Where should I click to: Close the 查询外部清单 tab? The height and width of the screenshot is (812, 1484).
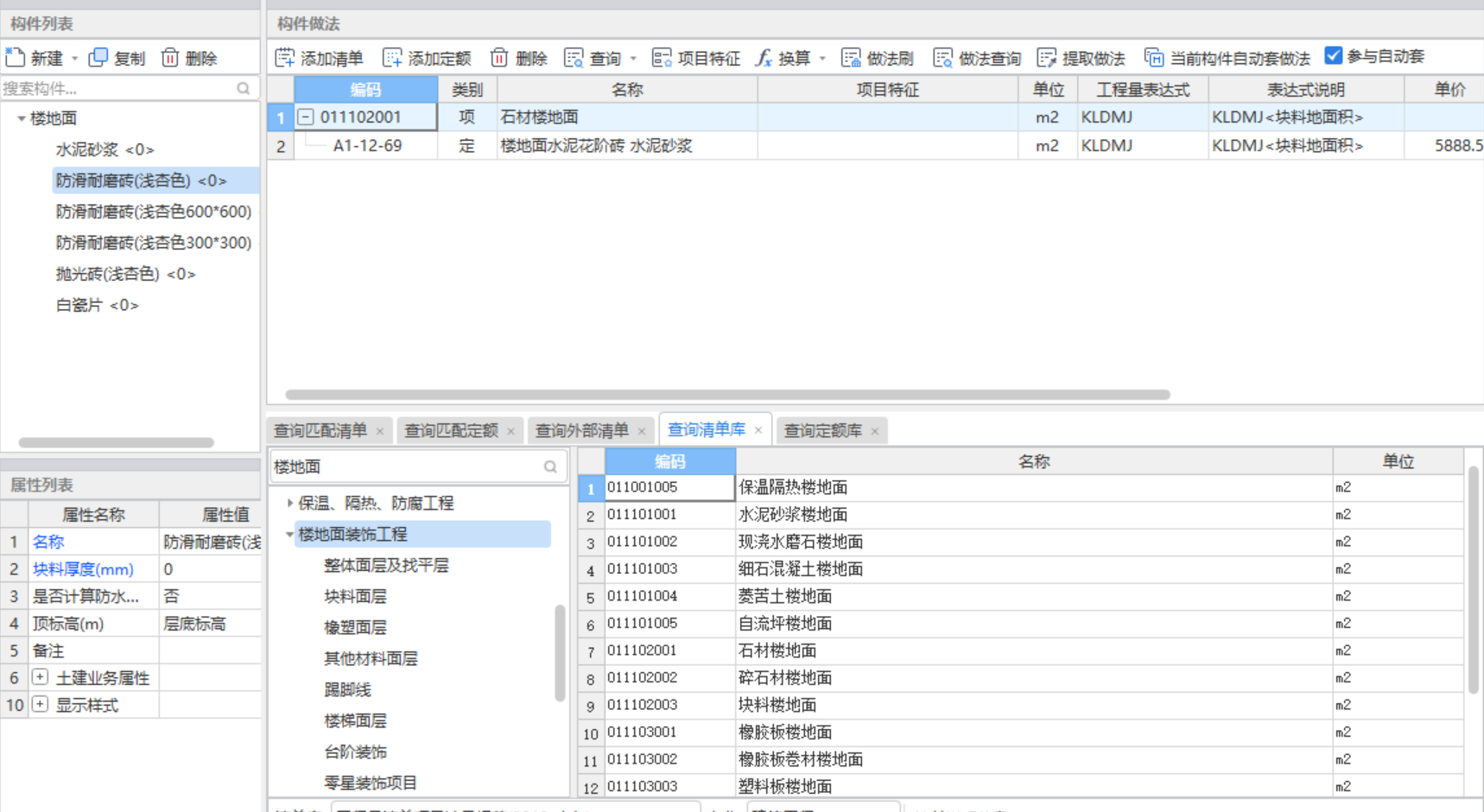[641, 431]
